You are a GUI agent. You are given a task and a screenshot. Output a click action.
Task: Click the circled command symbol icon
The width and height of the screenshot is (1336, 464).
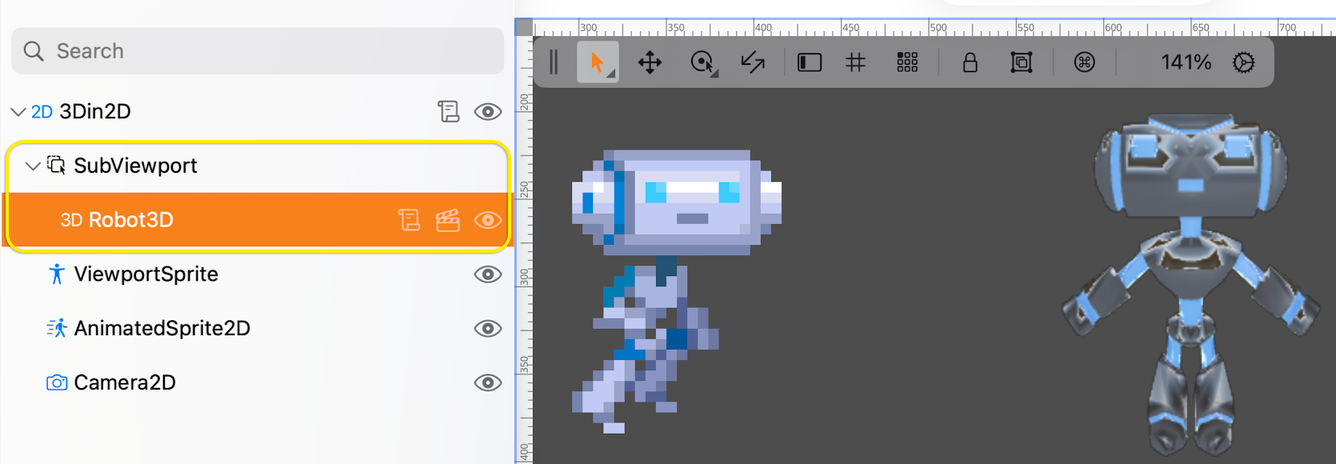[1085, 63]
